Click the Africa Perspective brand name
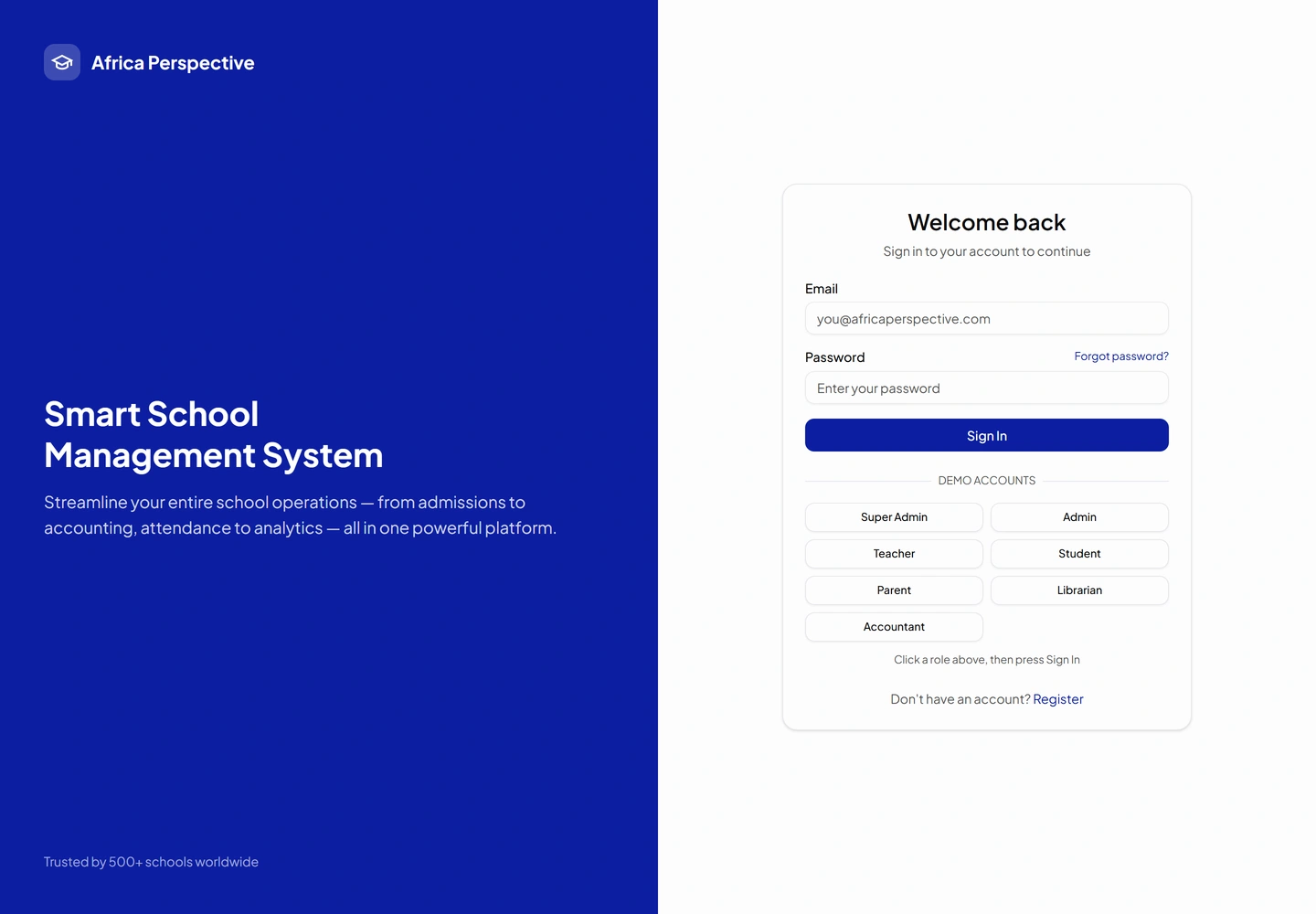The image size is (1316, 914). (173, 63)
